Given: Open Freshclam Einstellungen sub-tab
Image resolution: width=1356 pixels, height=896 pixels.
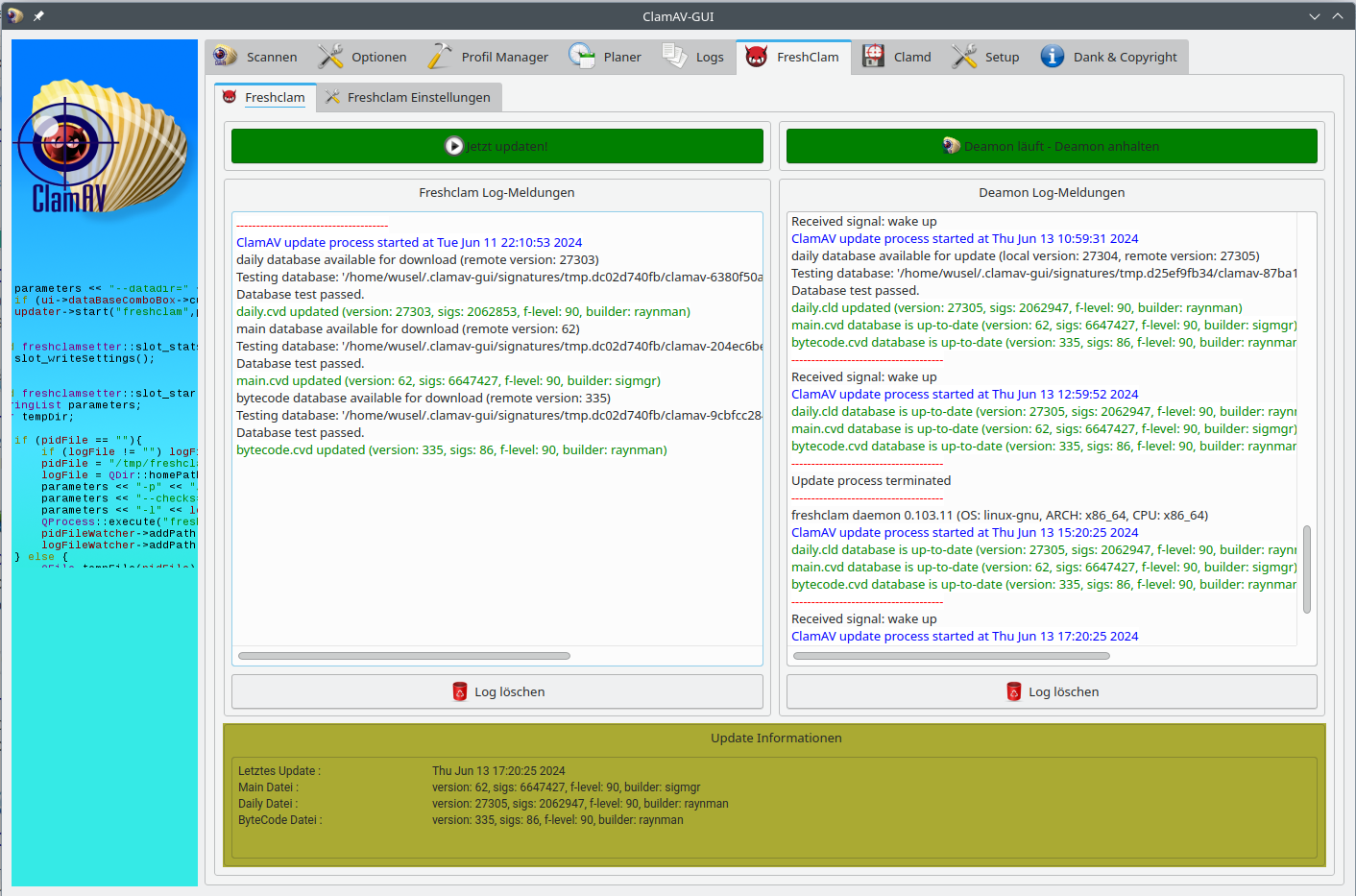Looking at the screenshot, I should coord(408,97).
